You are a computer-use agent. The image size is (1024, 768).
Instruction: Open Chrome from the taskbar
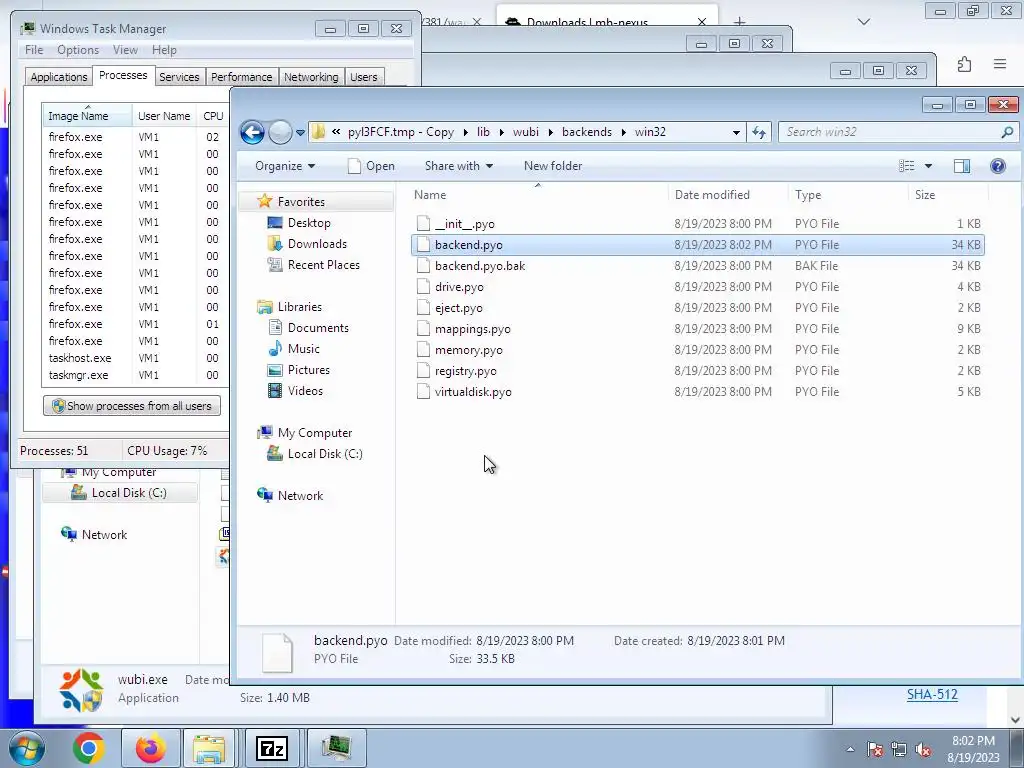coord(89,748)
